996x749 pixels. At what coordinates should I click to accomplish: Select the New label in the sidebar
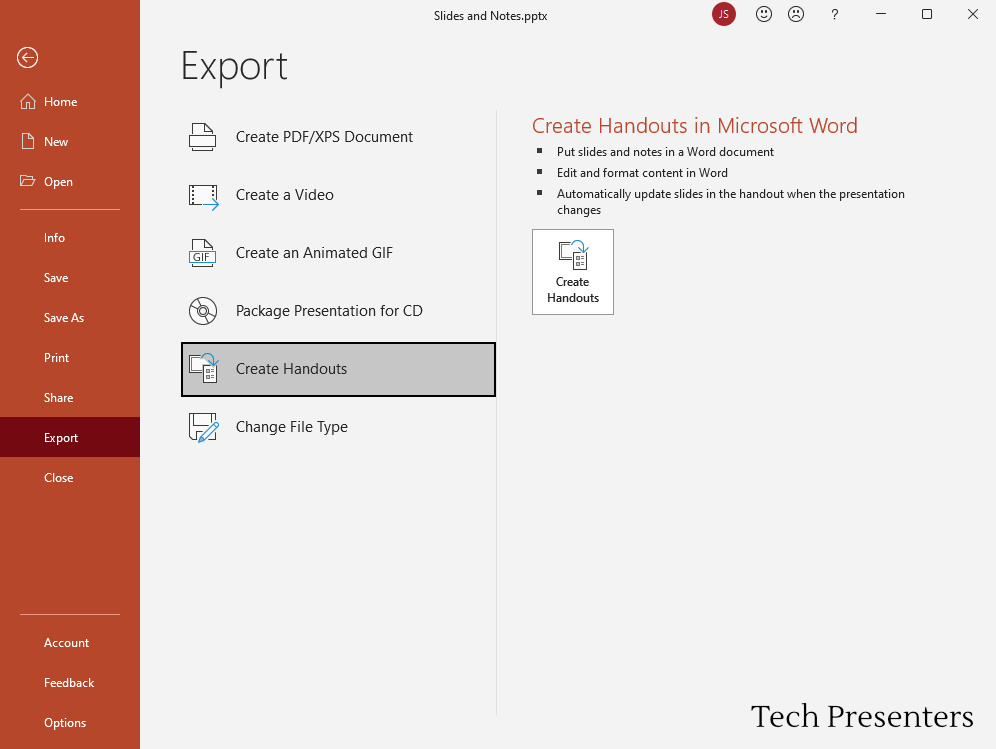coord(56,142)
